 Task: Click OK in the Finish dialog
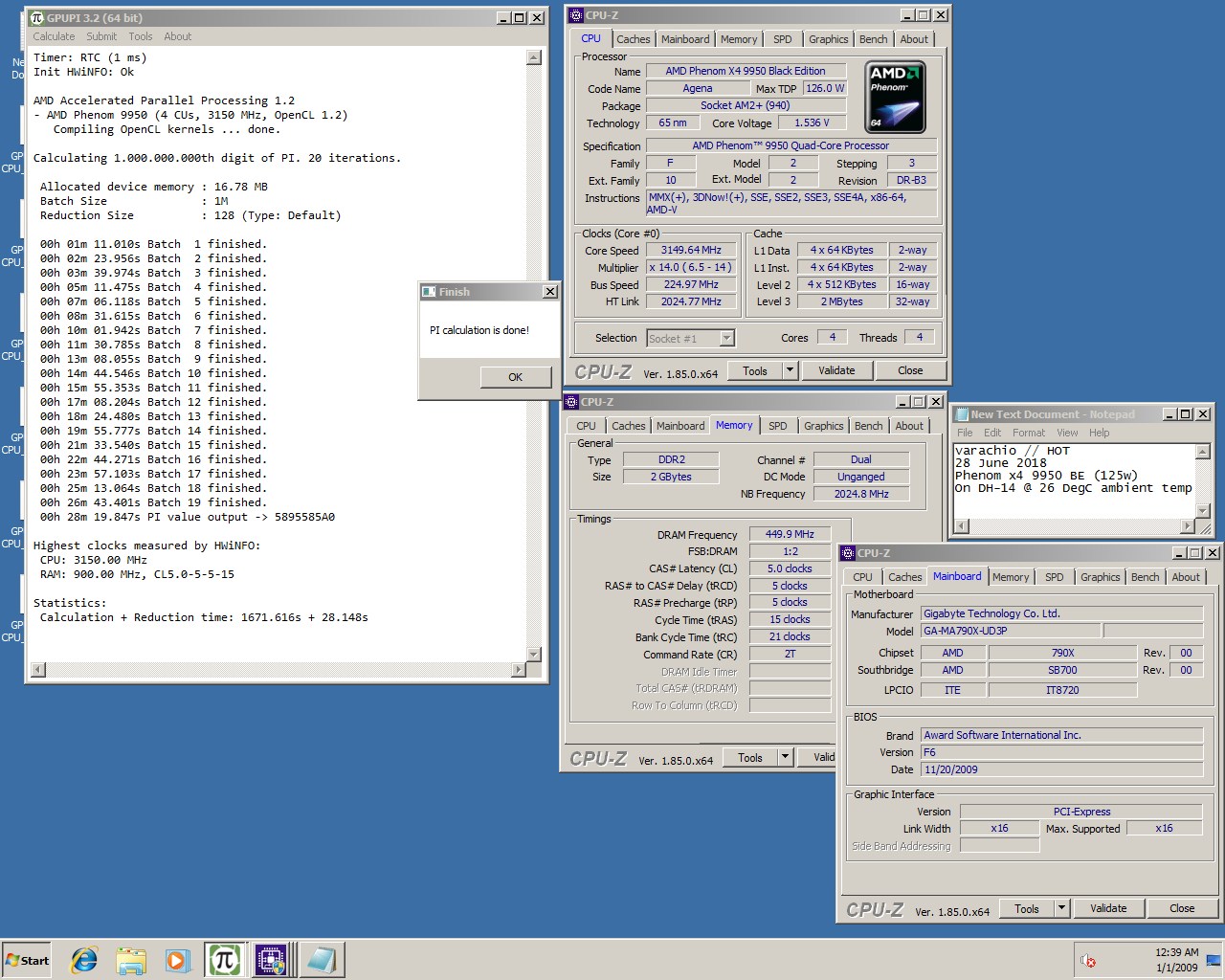(515, 377)
